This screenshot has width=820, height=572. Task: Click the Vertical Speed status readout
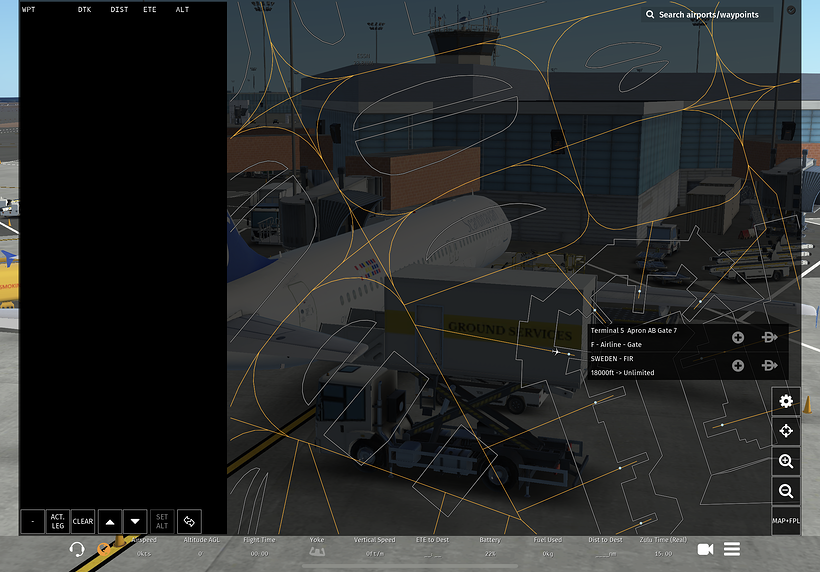point(374,547)
